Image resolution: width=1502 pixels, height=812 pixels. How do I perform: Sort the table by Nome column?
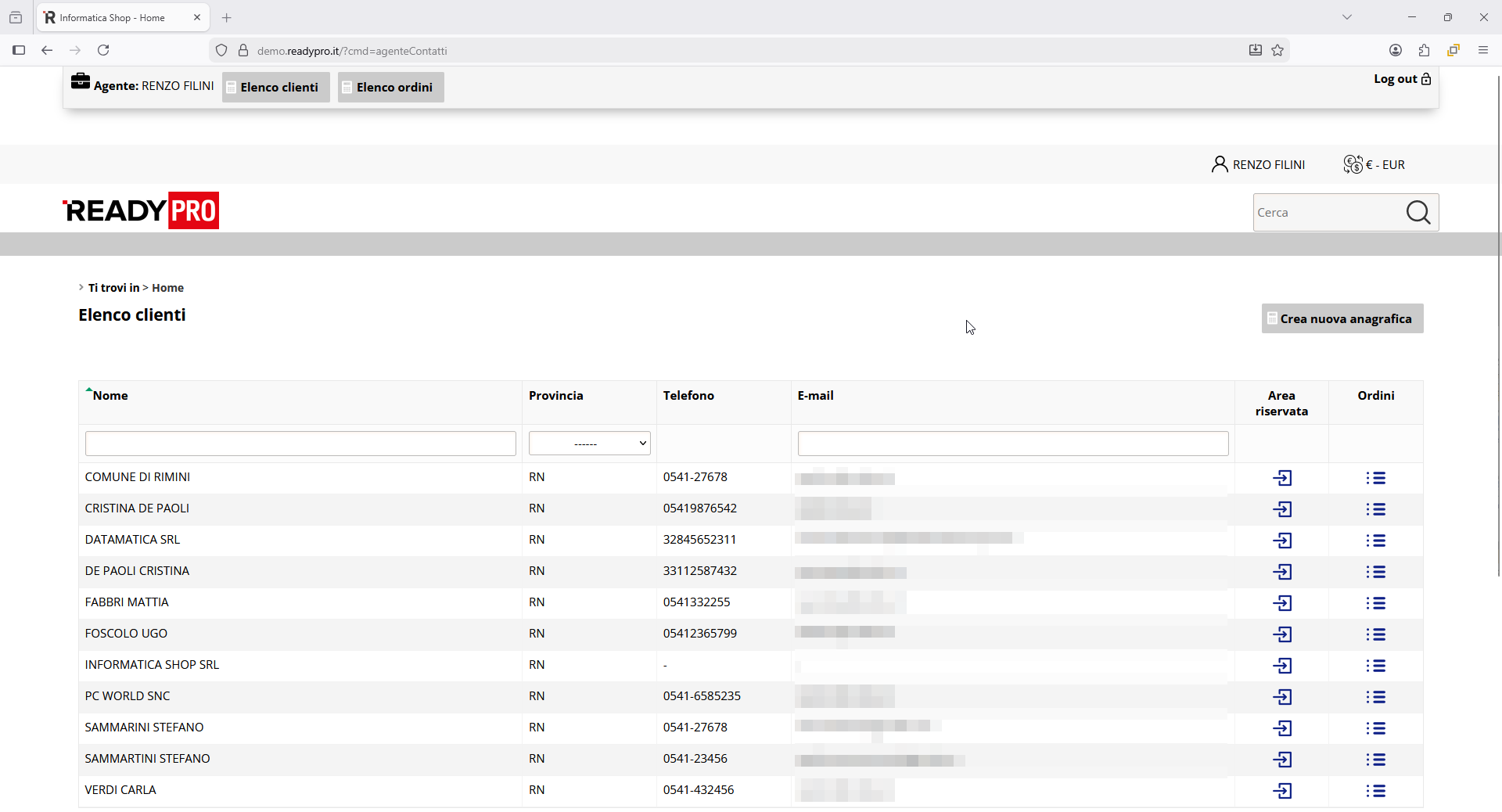coord(110,396)
